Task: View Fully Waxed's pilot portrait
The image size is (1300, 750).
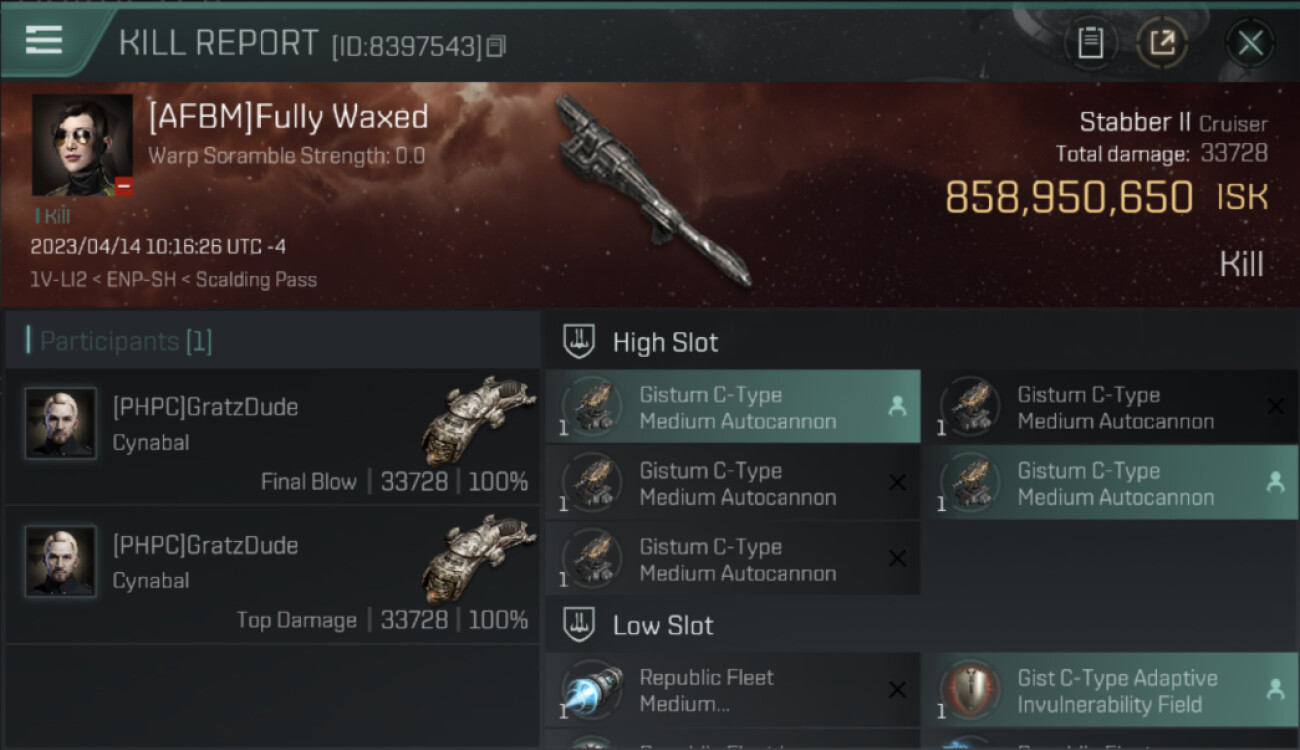Action: [x=82, y=145]
